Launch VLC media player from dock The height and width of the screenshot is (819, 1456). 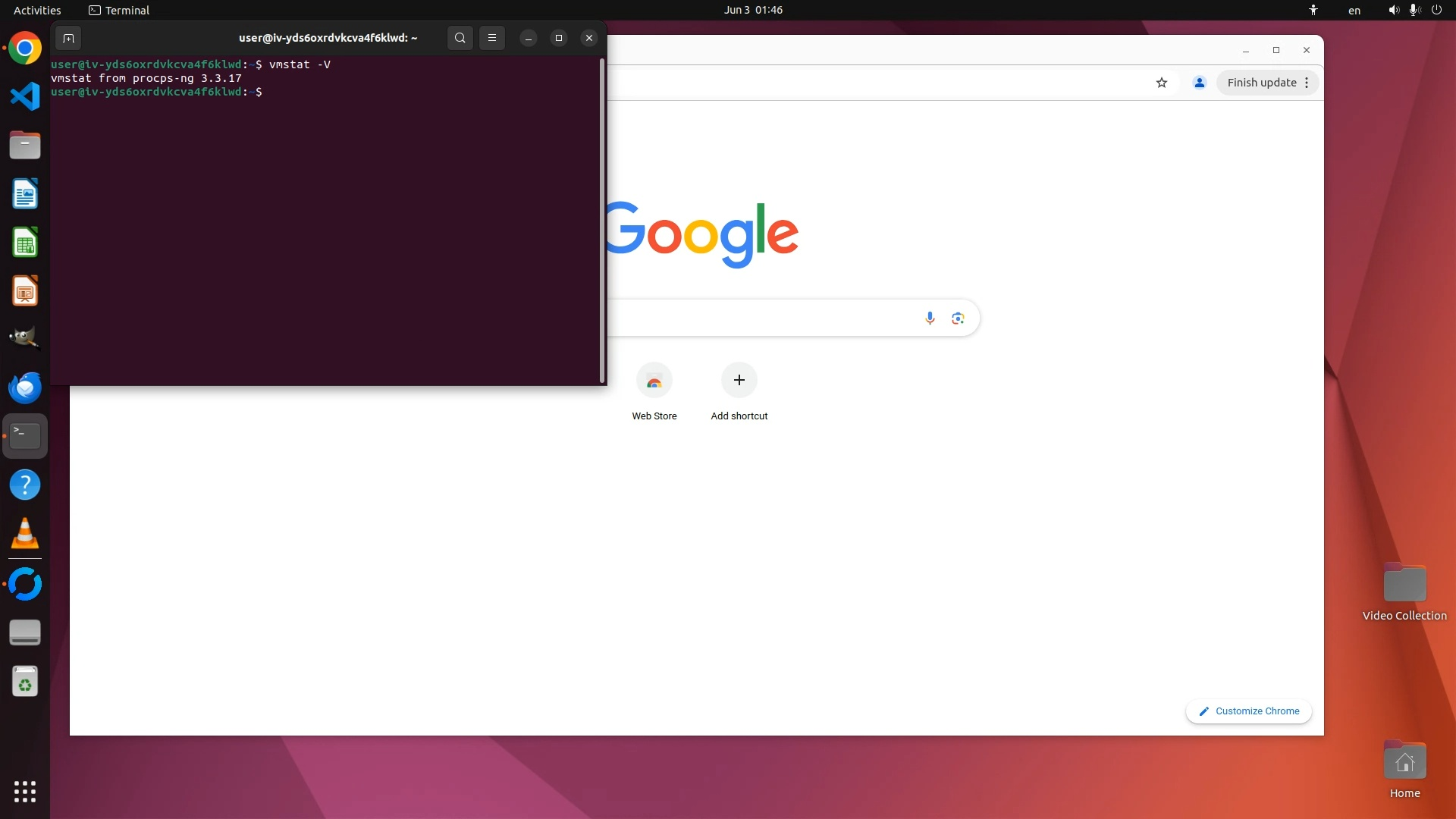click(25, 534)
